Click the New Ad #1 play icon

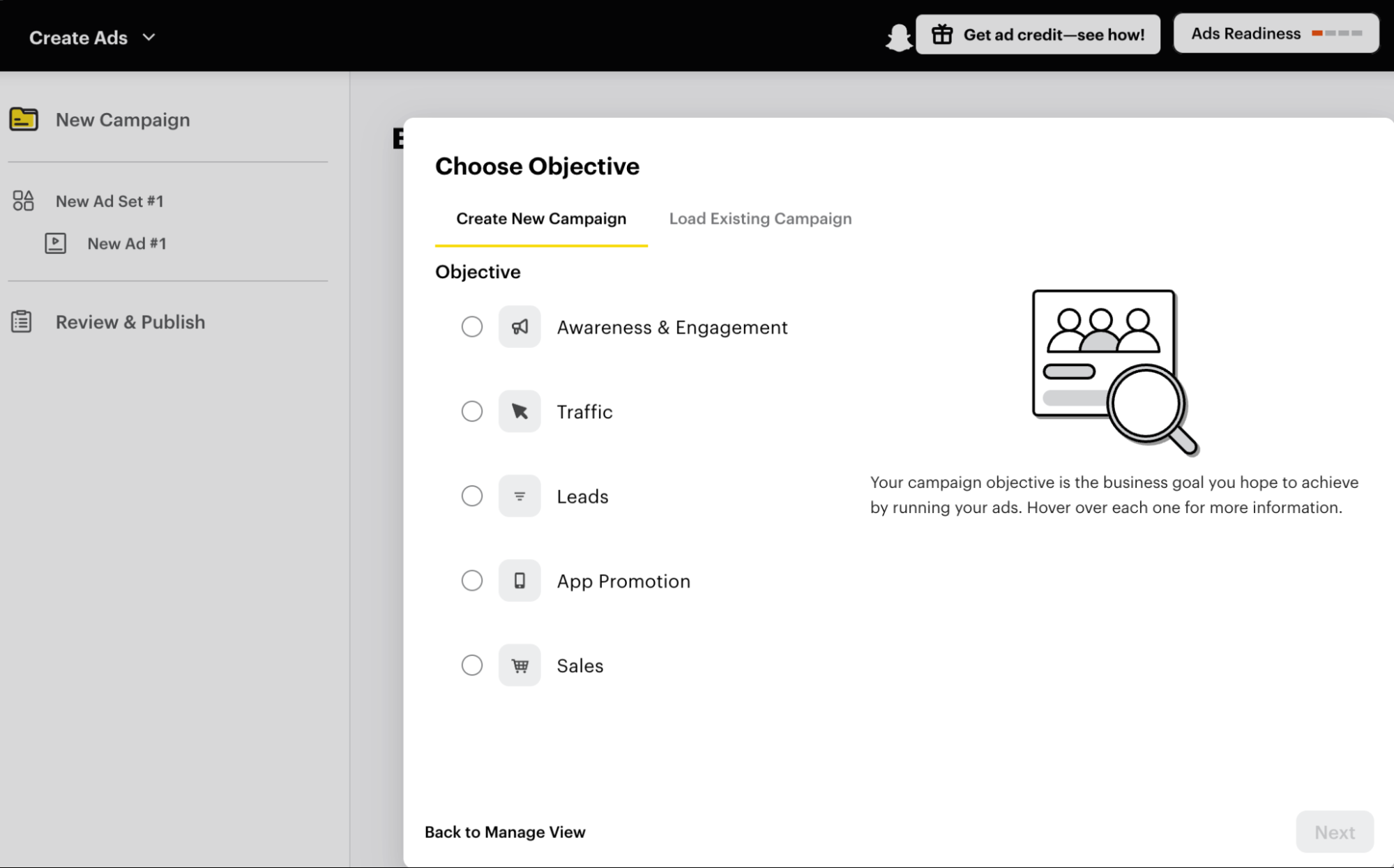(56, 243)
